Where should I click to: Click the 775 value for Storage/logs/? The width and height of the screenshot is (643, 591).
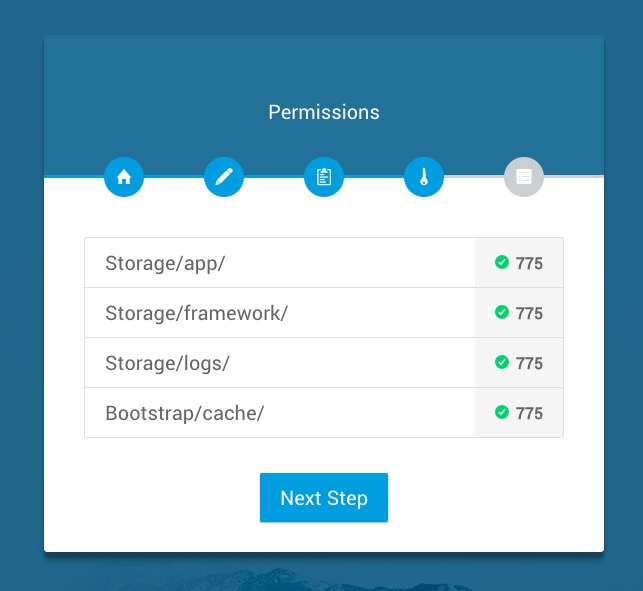pos(529,364)
